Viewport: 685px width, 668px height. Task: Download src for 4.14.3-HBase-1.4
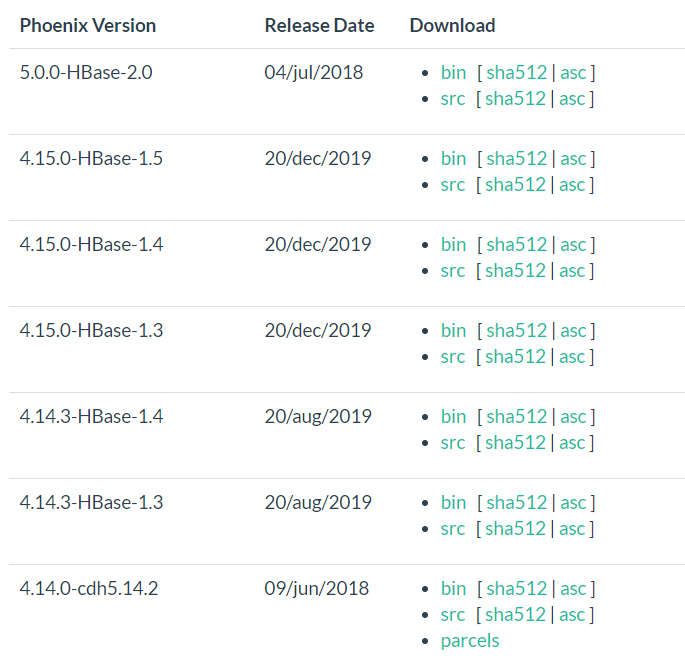click(x=453, y=443)
